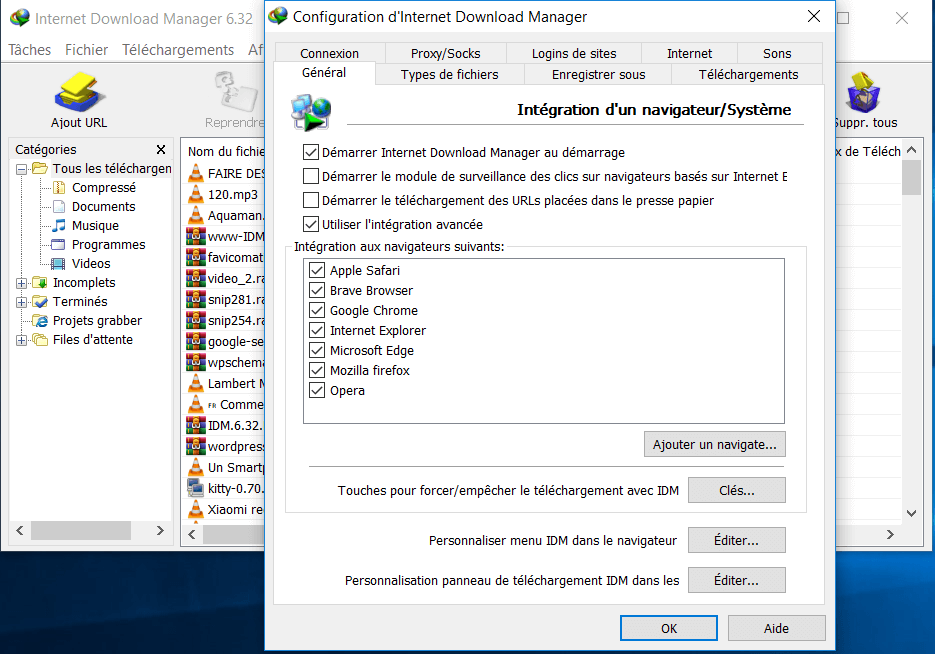Open the Tâches menu
The height and width of the screenshot is (654, 935).
[x=30, y=50]
